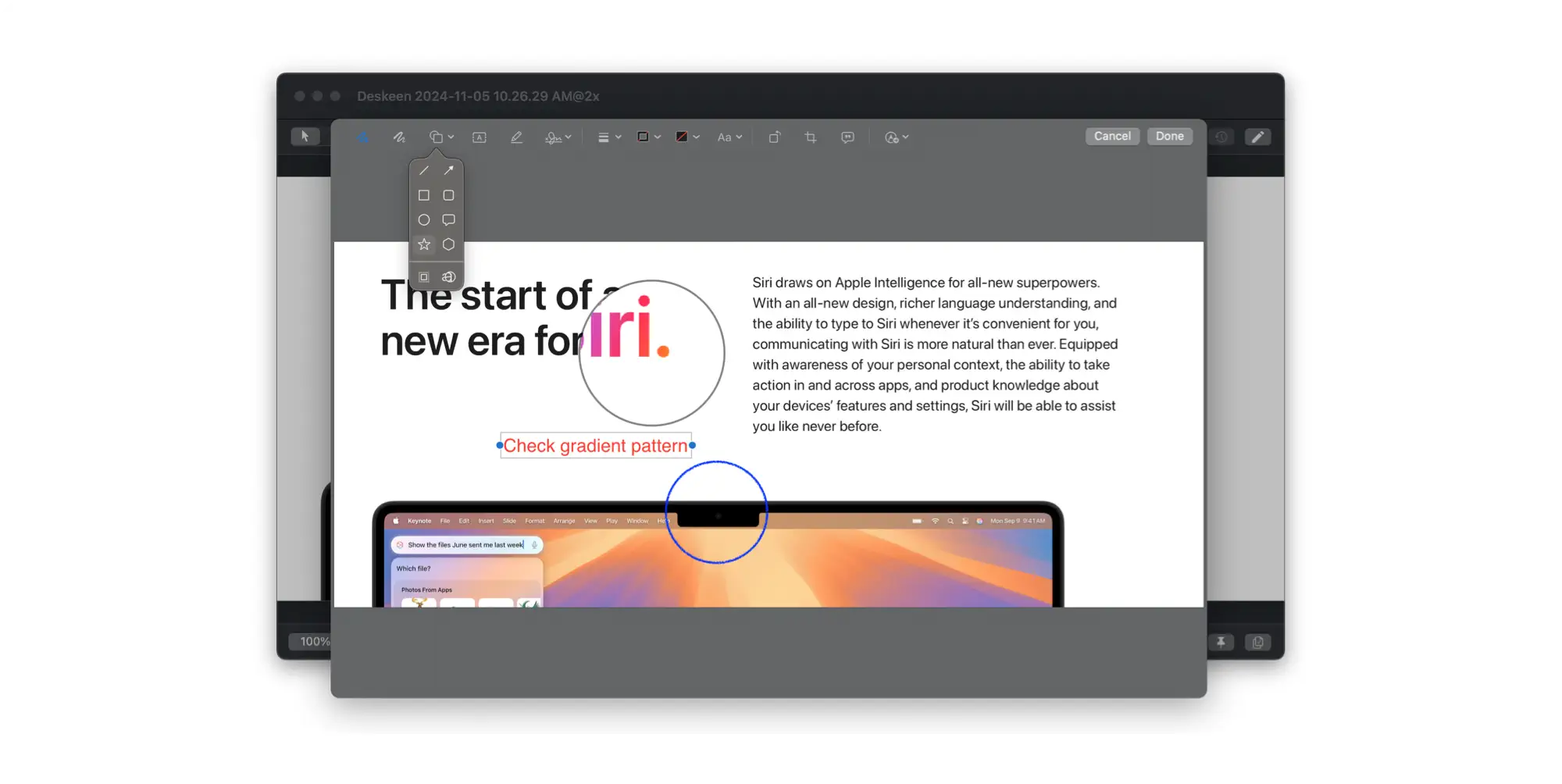Viewport: 1562px width, 784px height.
Task: Click the Cancel button
Action: coord(1112,136)
